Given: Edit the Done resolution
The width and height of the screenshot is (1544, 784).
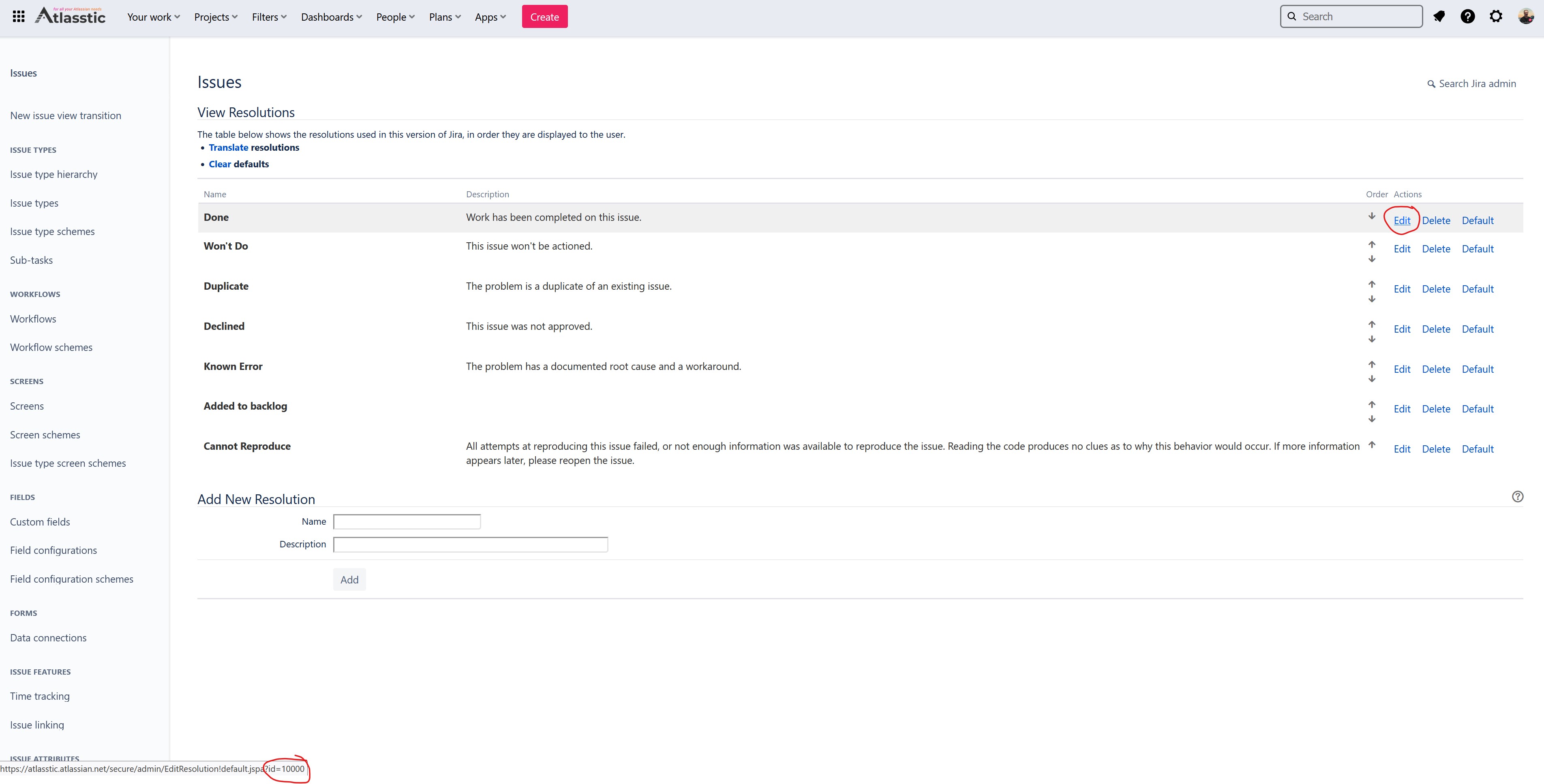Looking at the screenshot, I should click(x=1403, y=220).
